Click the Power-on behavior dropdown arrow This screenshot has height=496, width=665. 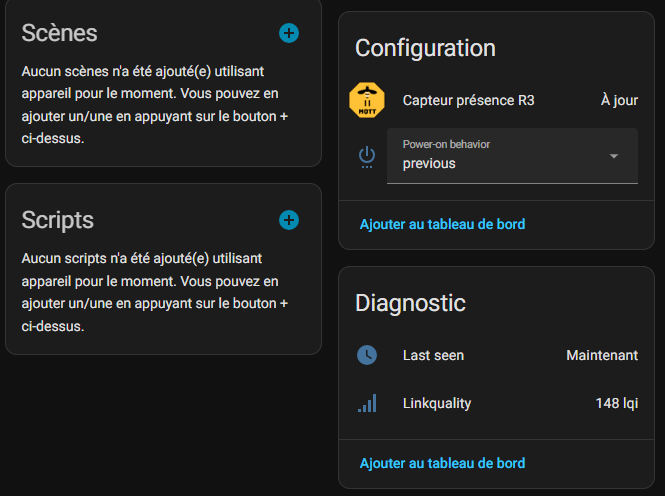point(614,156)
